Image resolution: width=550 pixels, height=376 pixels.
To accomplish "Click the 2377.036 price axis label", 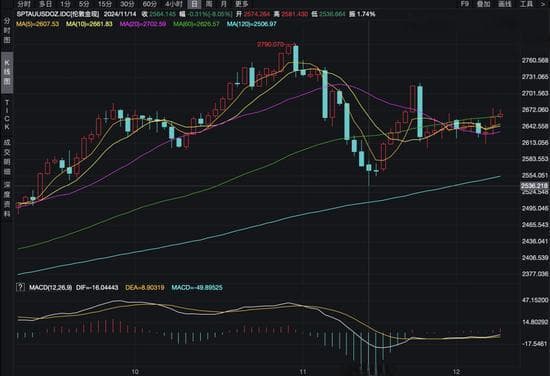I will pos(535,274).
